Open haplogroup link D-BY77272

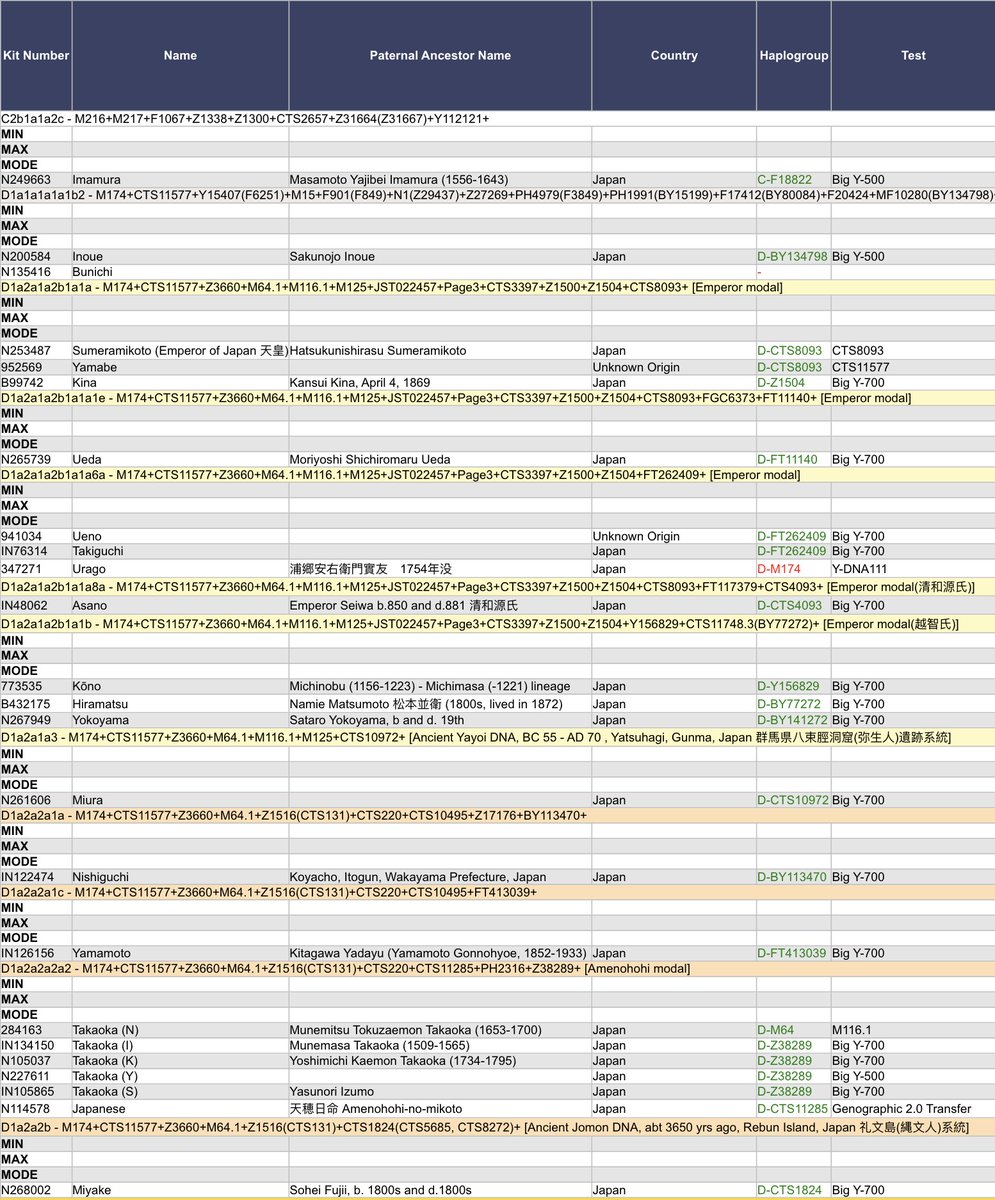(x=789, y=704)
